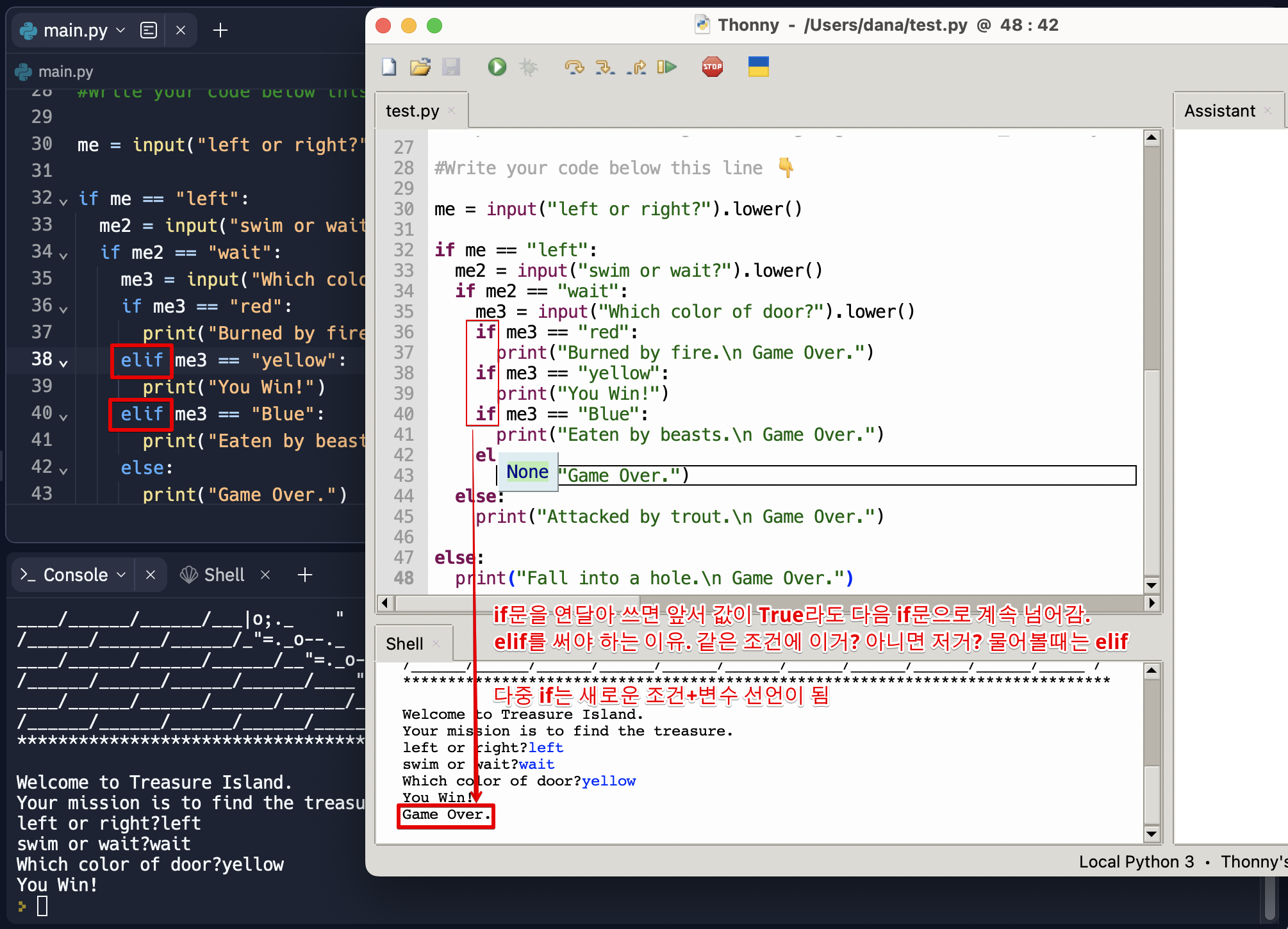The height and width of the screenshot is (929, 1288).
Task: Click the editor horizontal scrollbar right arrow
Action: pyautogui.click(x=1152, y=603)
